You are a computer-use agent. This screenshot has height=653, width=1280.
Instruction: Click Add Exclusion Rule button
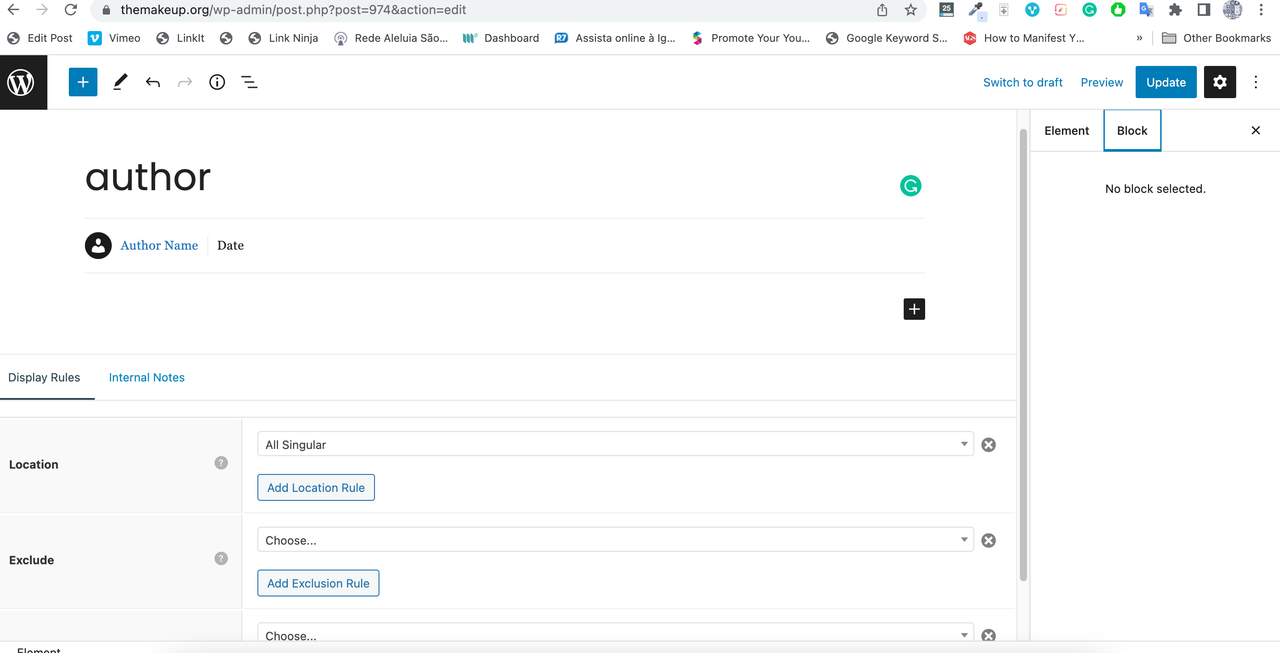point(318,583)
